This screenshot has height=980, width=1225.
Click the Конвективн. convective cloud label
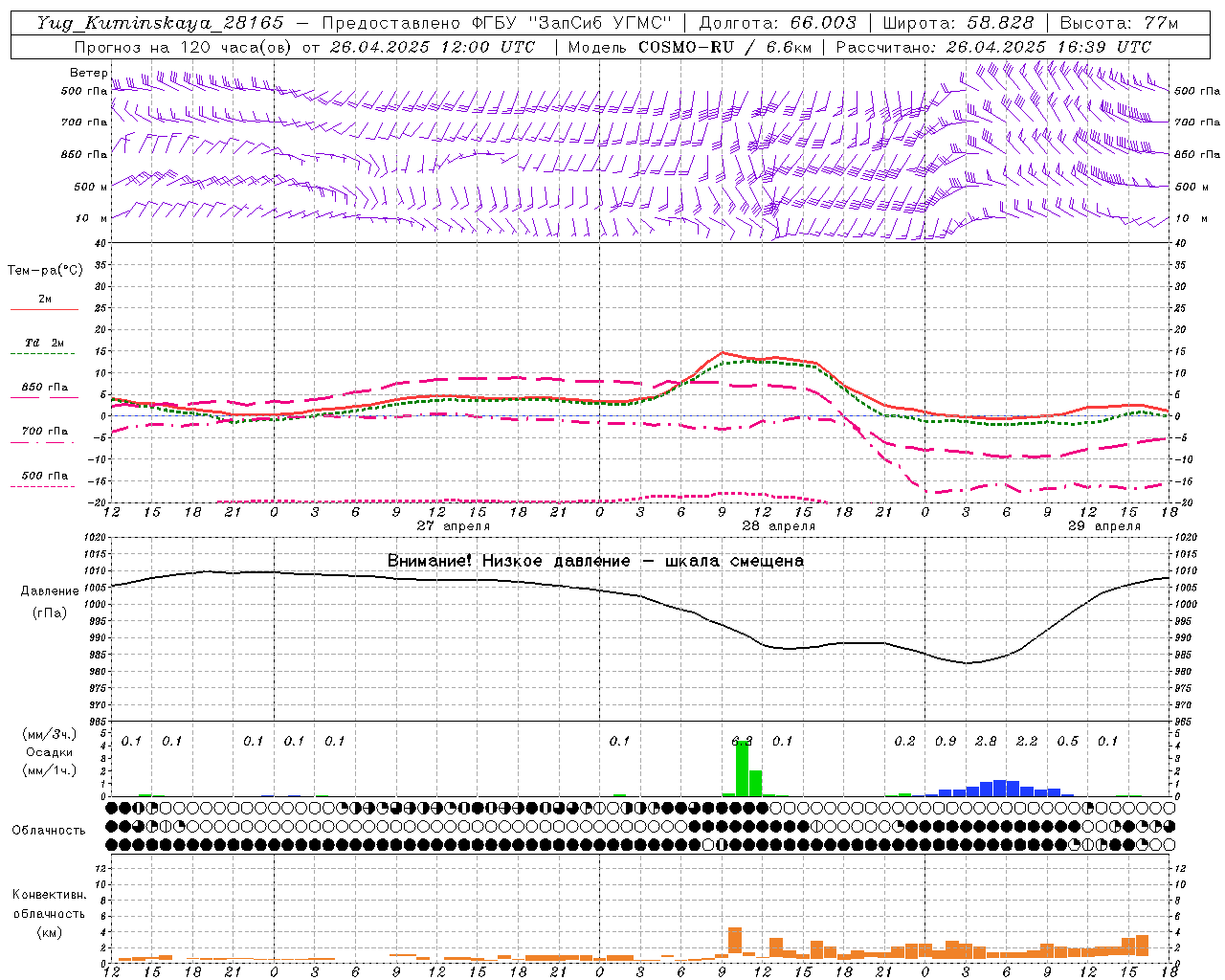pyautogui.click(x=49, y=895)
